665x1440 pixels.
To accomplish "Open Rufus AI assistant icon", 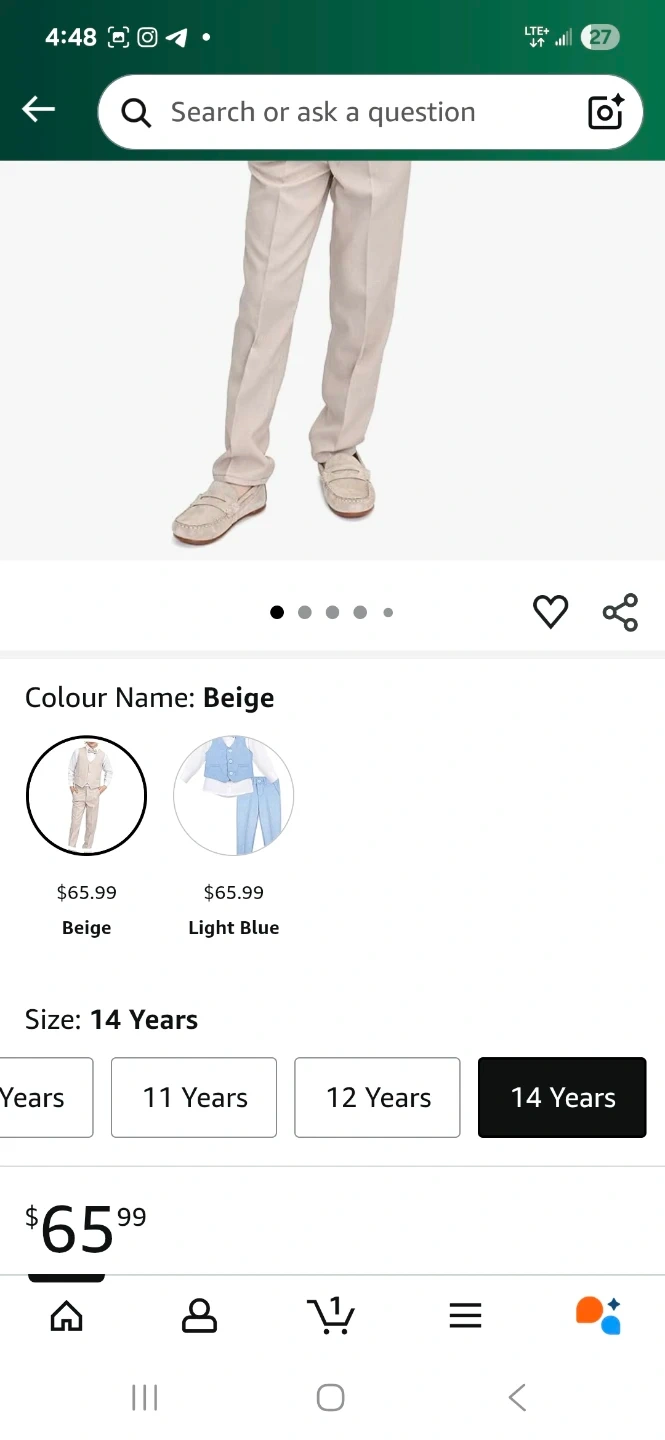I will [598, 1316].
